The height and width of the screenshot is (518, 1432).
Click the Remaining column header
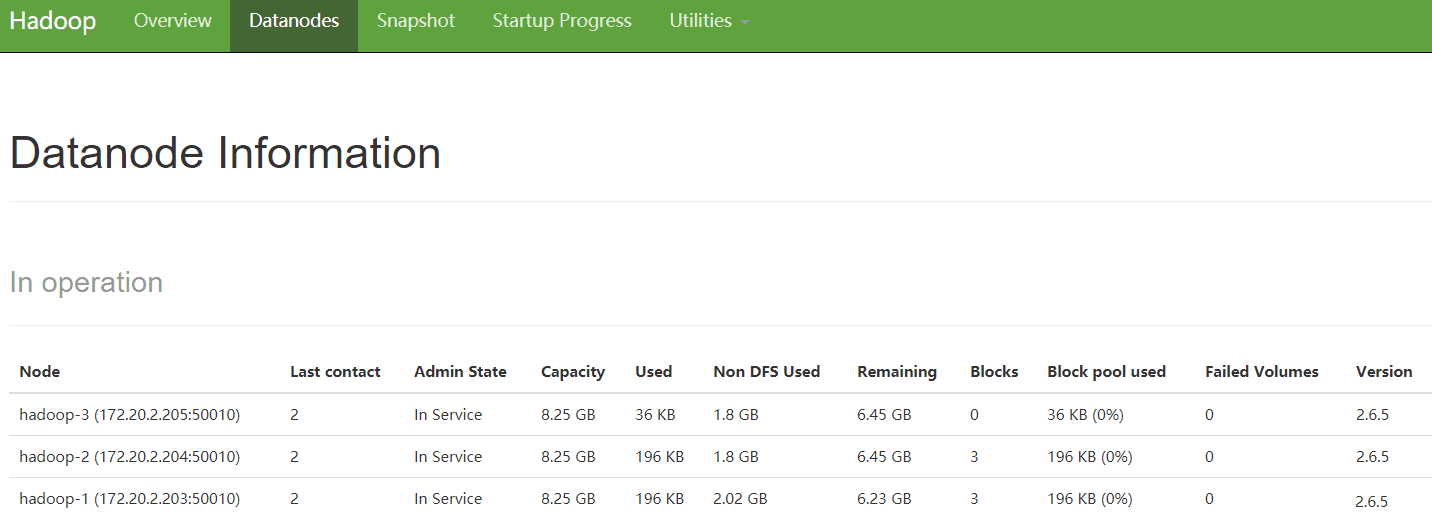(x=897, y=372)
